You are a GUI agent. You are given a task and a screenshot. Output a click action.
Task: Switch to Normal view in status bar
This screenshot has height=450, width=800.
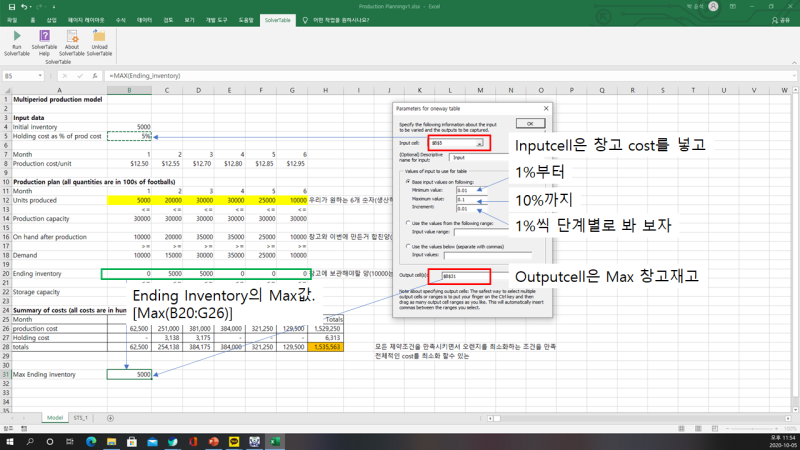[x=681, y=429]
